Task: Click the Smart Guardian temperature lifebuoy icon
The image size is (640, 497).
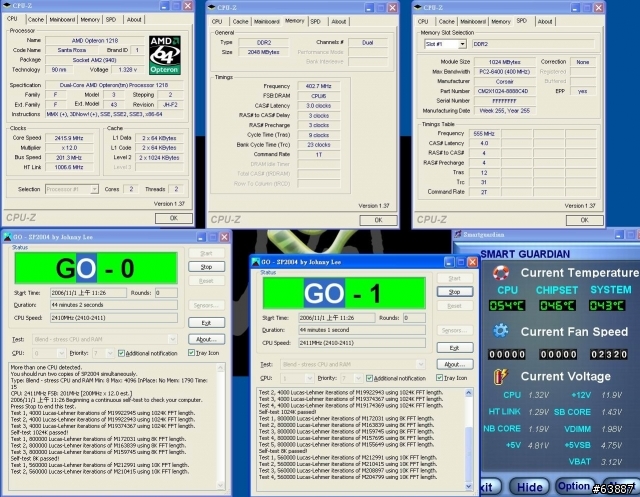Action: 501,273
